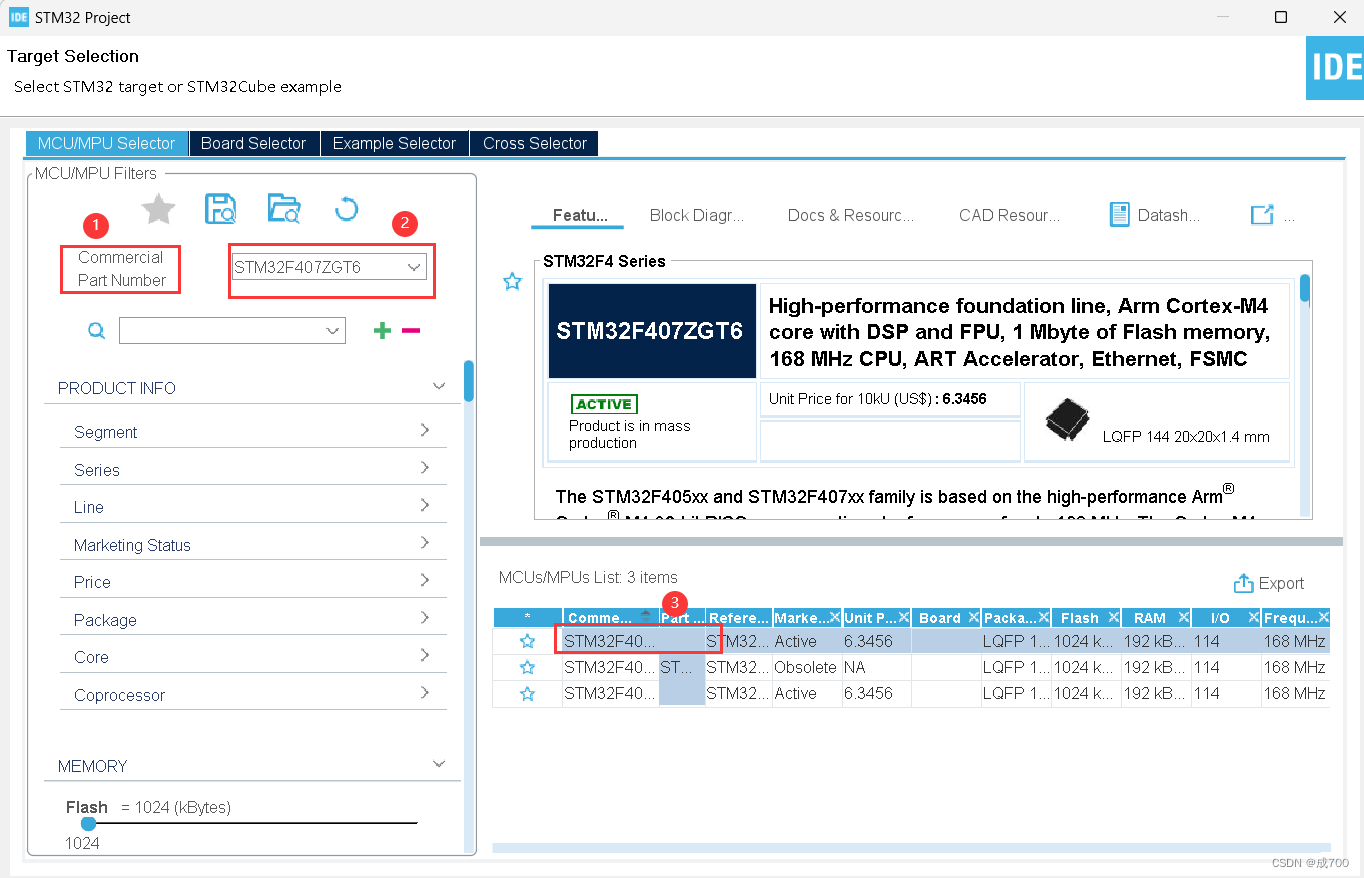The image size is (1364, 878).
Task: Click the feature description vertical scrollbar
Action: pos(1305,288)
